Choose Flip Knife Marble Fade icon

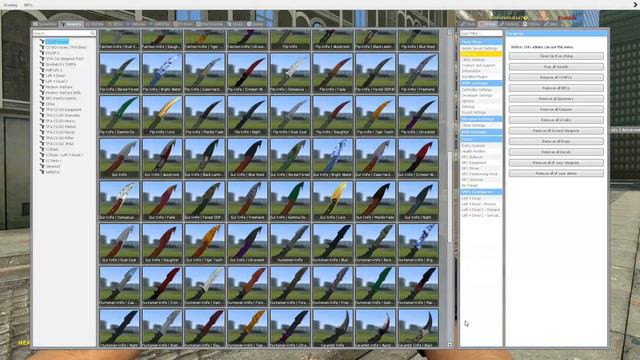tap(204, 116)
